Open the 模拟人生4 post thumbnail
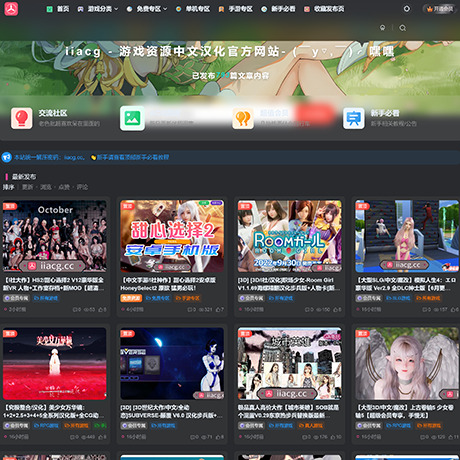 tap(407, 236)
